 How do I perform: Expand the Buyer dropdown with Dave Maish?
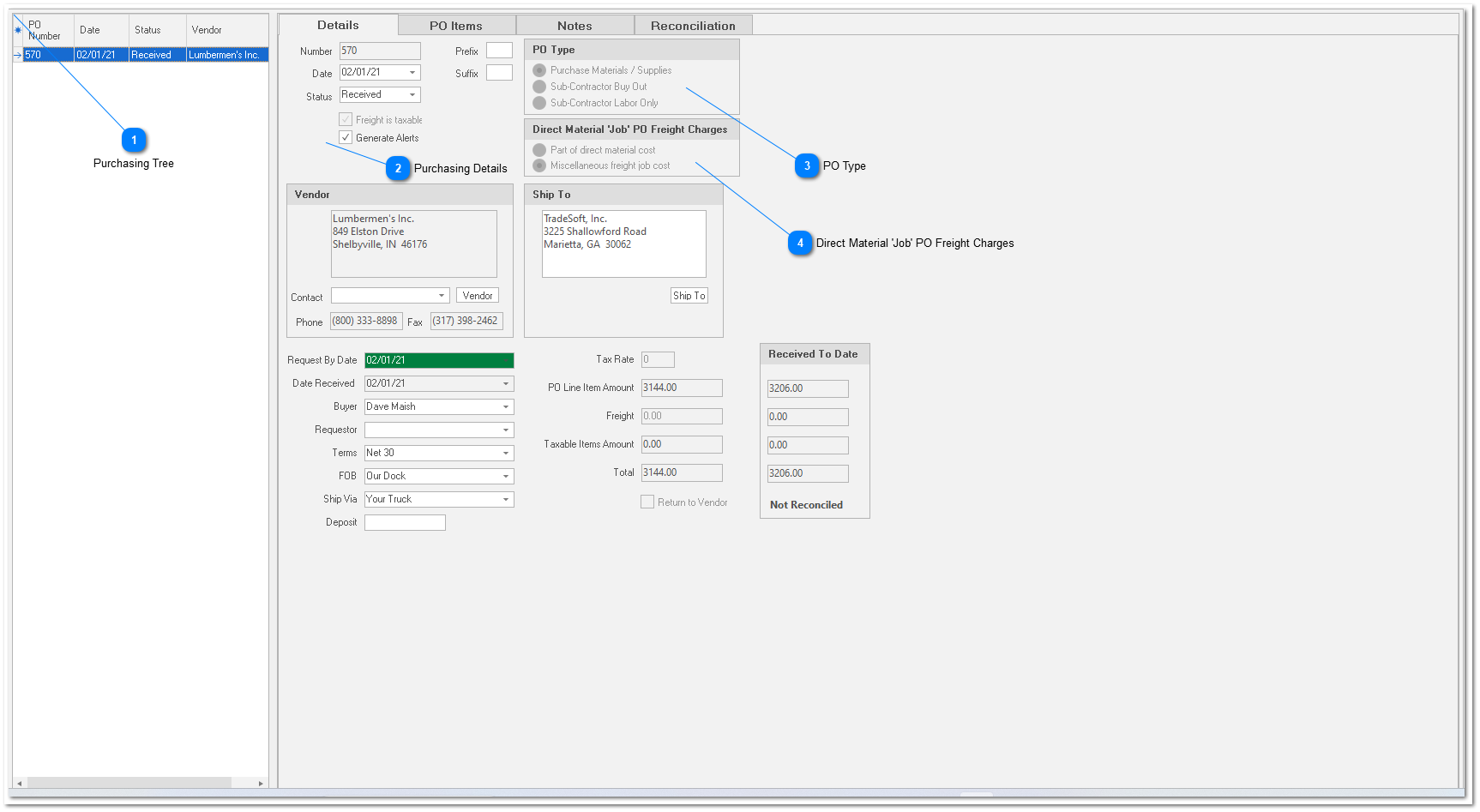505,406
